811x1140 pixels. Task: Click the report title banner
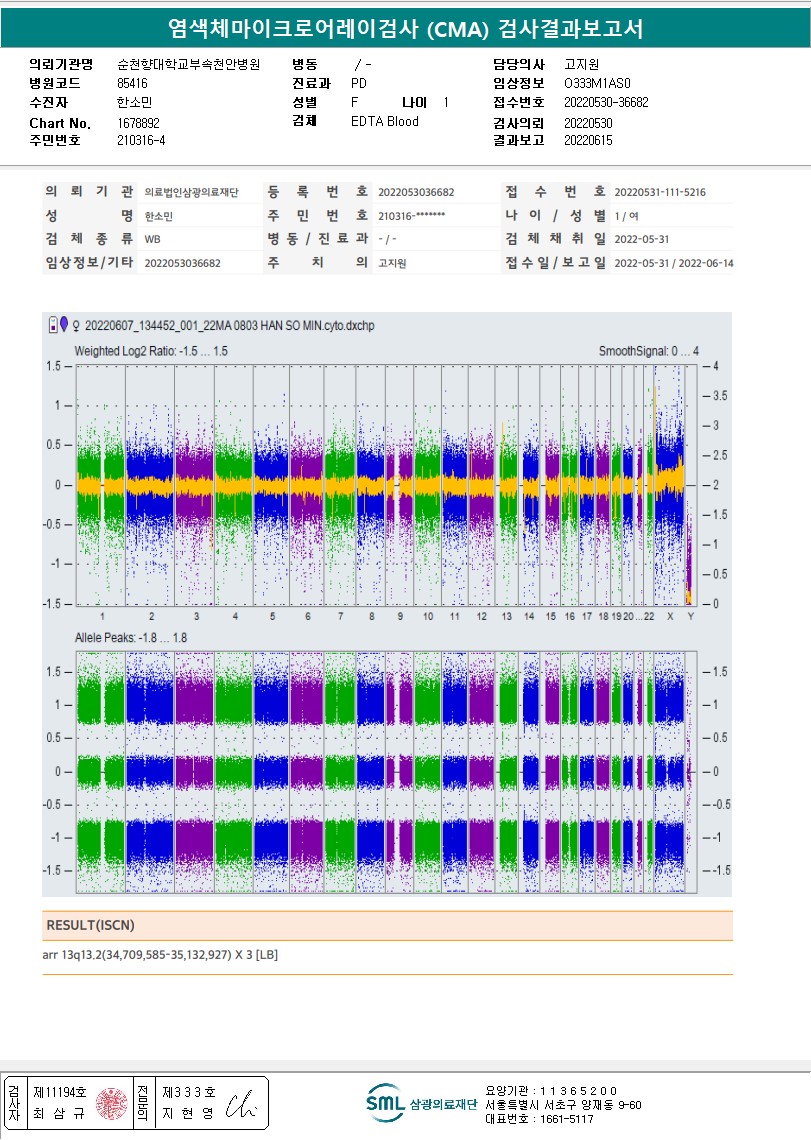point(405,30)
